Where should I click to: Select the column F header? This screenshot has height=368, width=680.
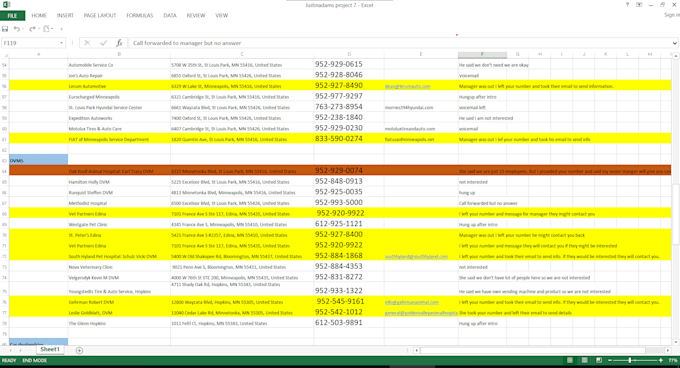click(482, 55)
